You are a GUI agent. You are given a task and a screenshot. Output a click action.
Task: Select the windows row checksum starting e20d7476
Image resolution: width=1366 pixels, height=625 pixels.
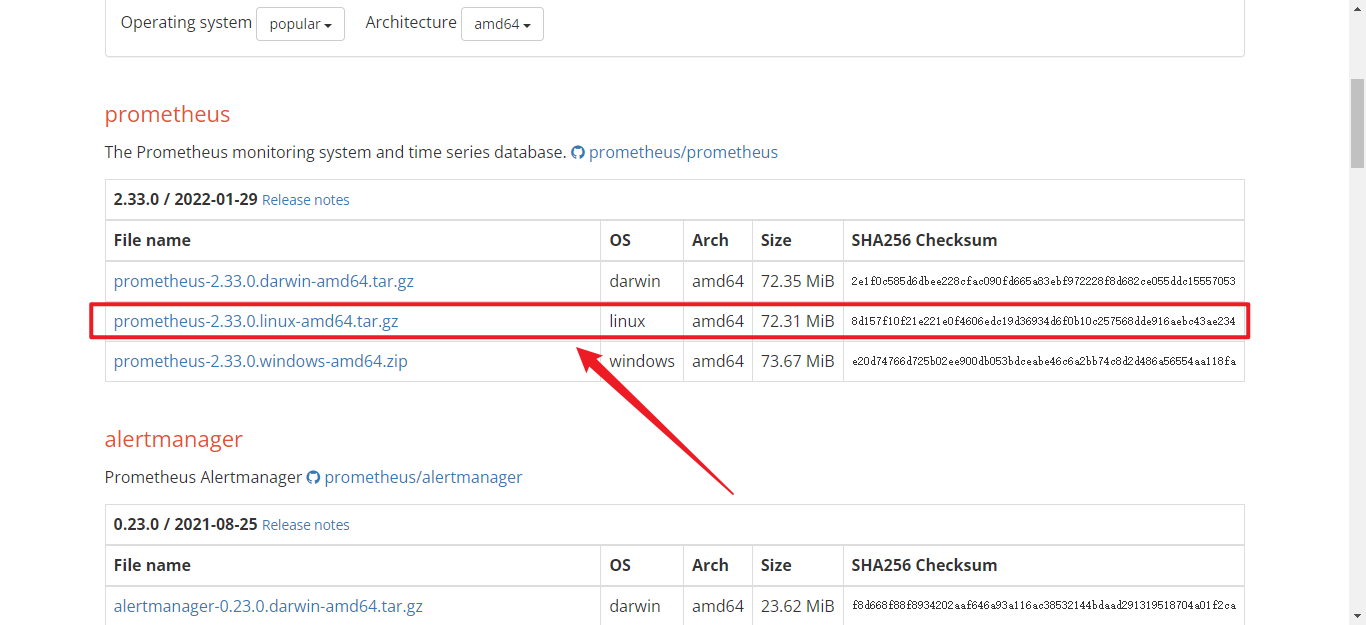point(1043,362)
